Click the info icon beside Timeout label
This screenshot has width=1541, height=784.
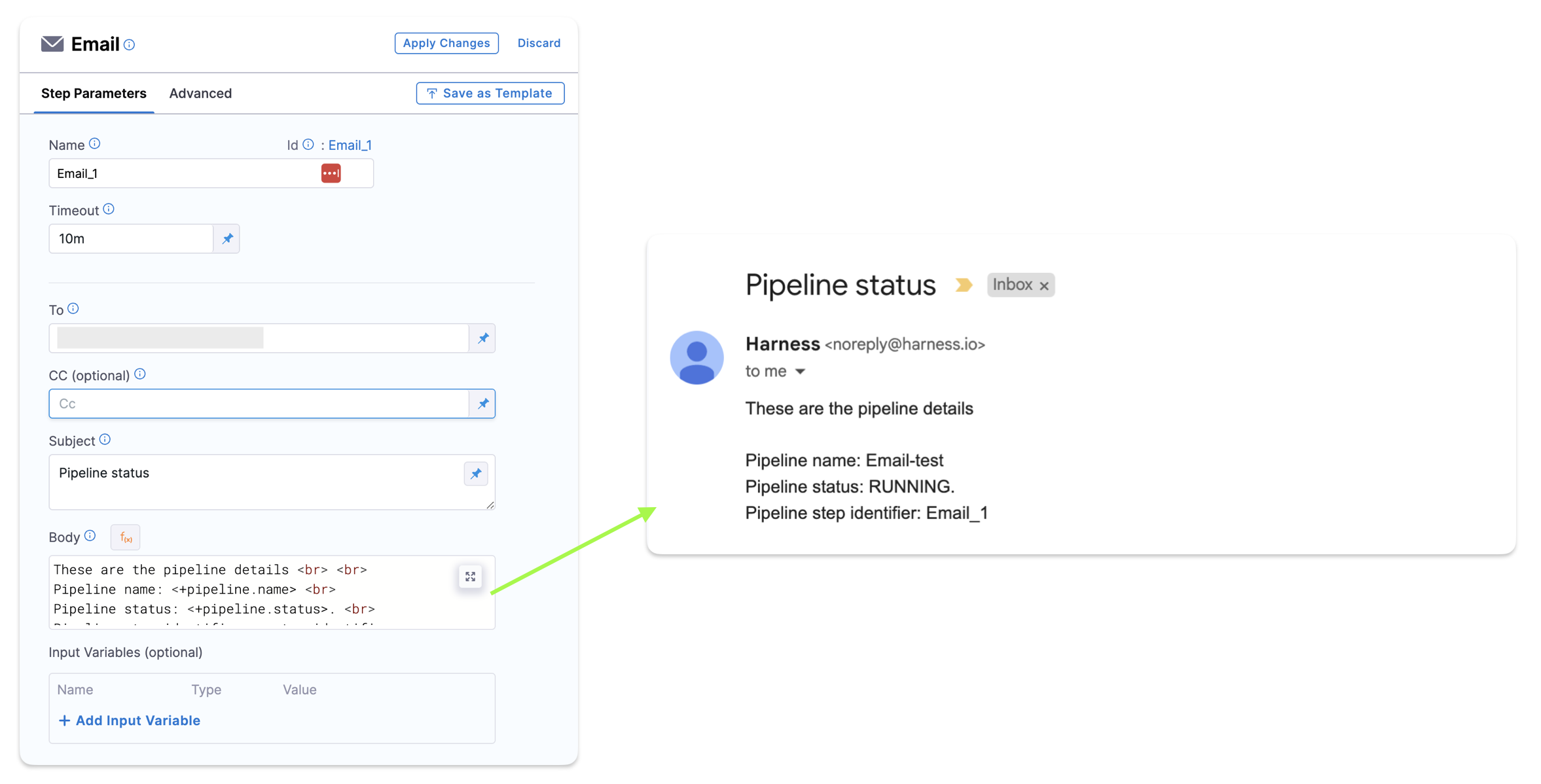[x=109, y=209]
